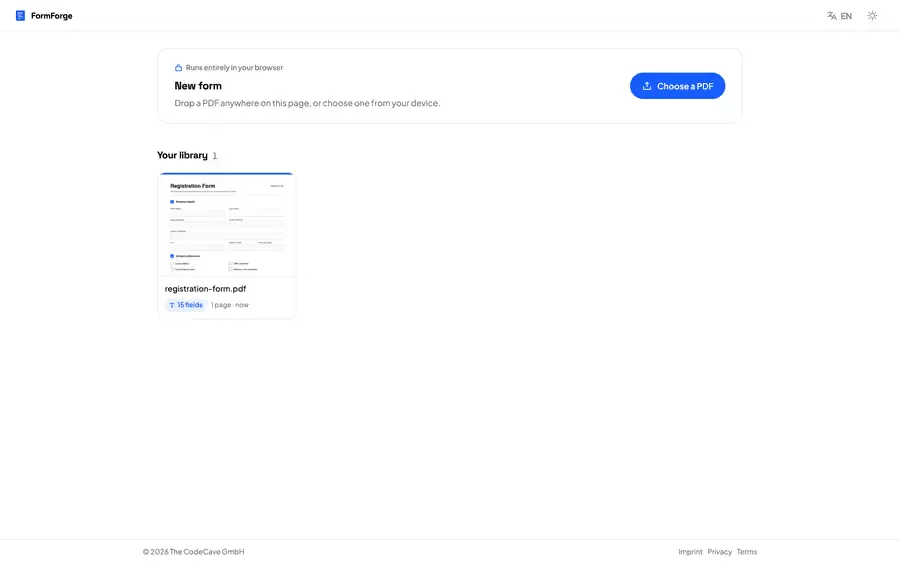Click the 1 page · now text

pos(230,305)
